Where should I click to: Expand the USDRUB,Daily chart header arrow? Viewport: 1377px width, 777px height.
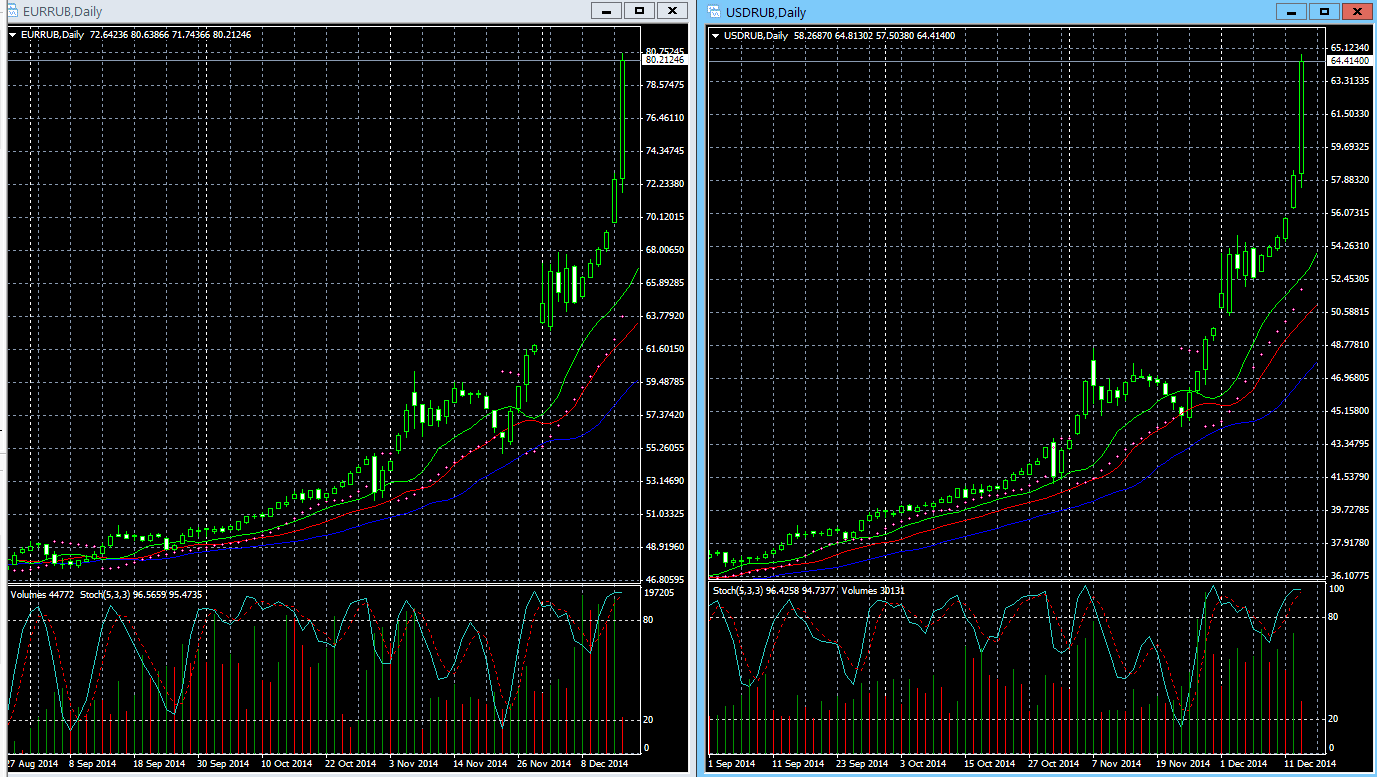point(716,36)
